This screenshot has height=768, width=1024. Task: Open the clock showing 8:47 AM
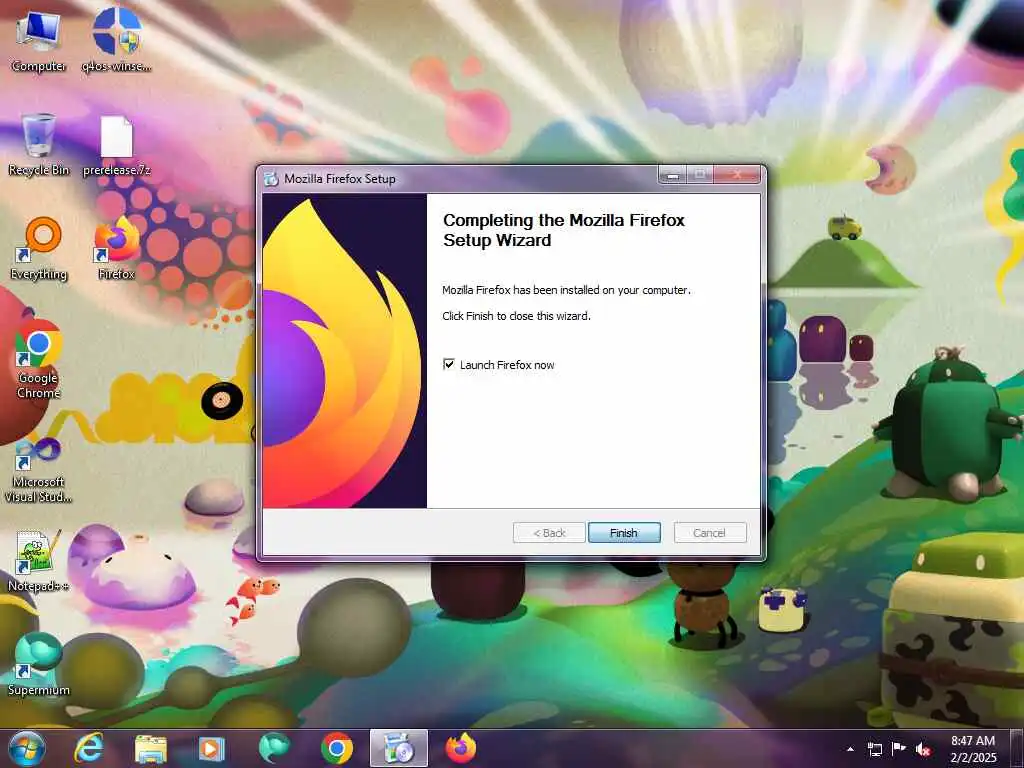[x=973, y=749]
